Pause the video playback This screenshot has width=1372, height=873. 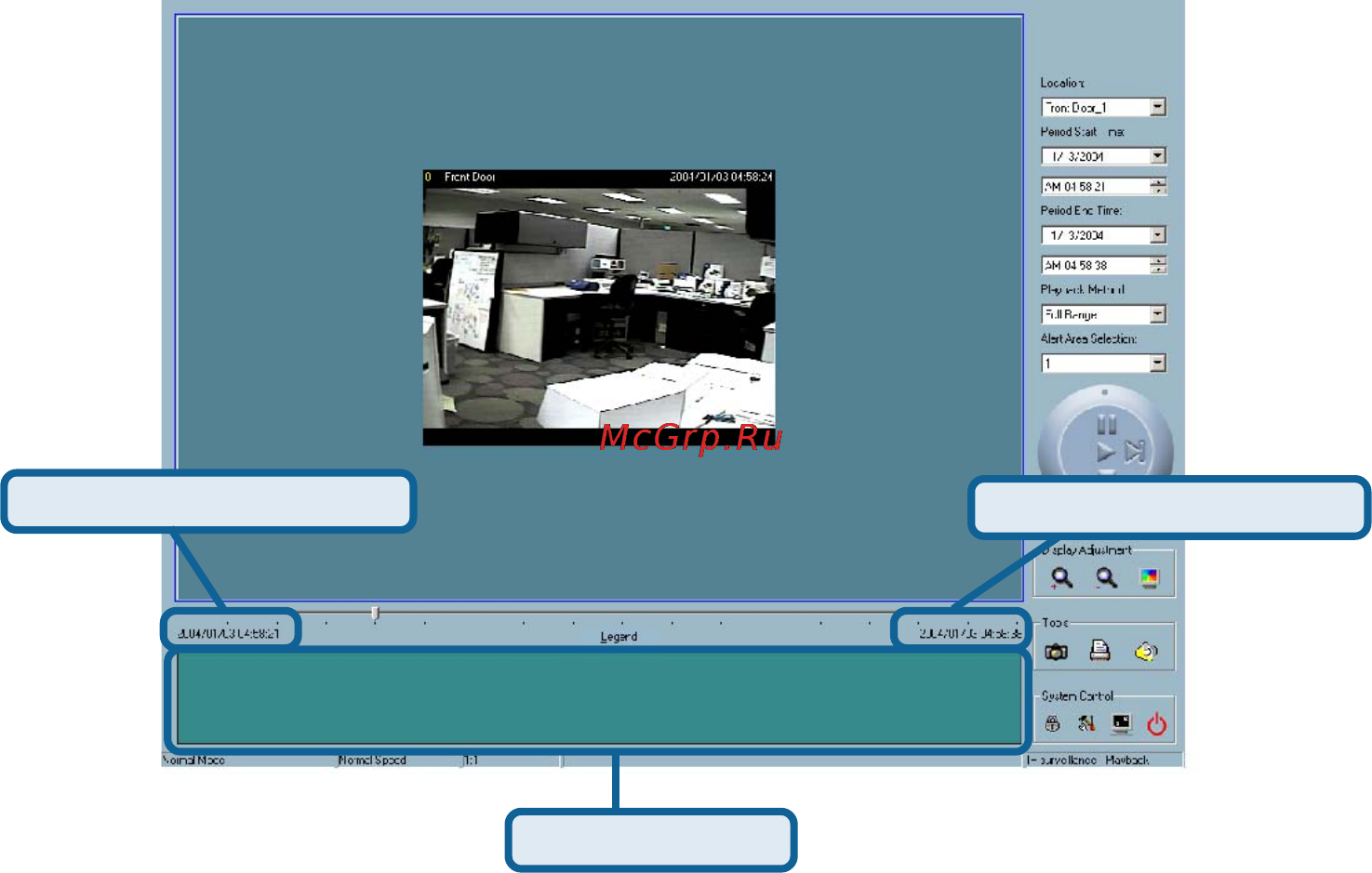pos(1106,426)
